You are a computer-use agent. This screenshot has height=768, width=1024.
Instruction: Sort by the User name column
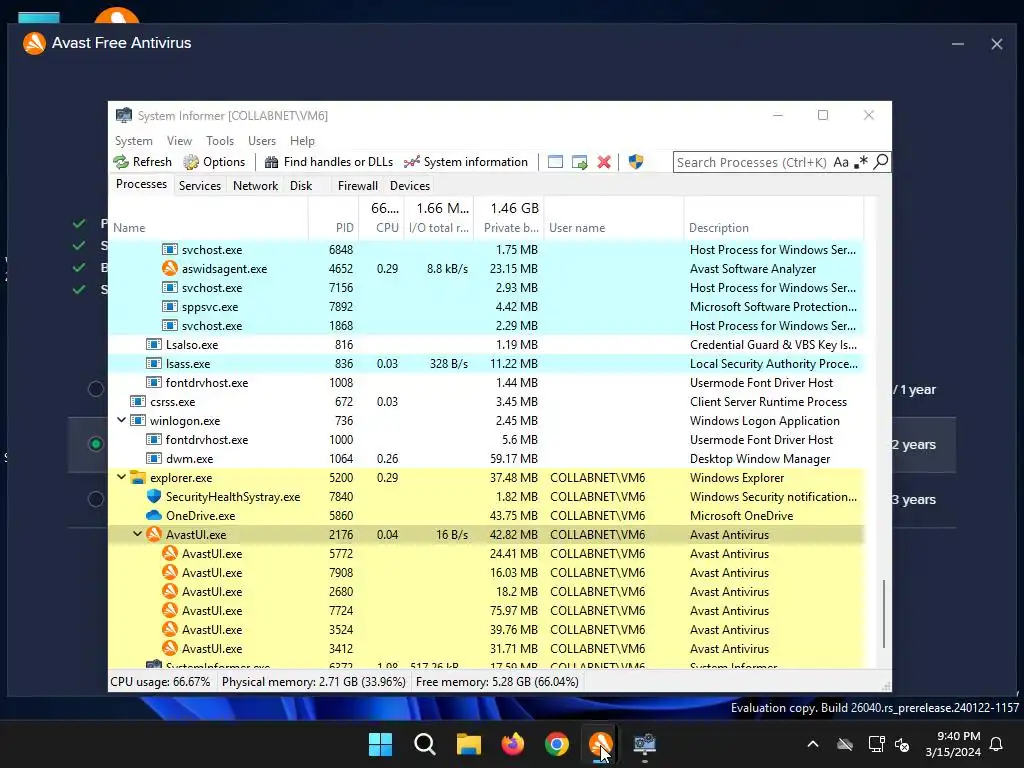(613, 228)
